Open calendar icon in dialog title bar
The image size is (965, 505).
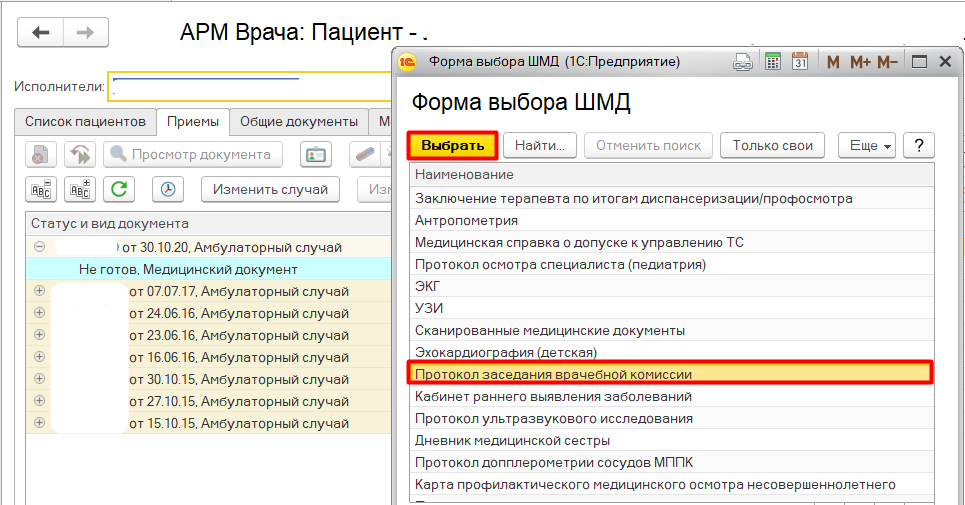(800, 62)
